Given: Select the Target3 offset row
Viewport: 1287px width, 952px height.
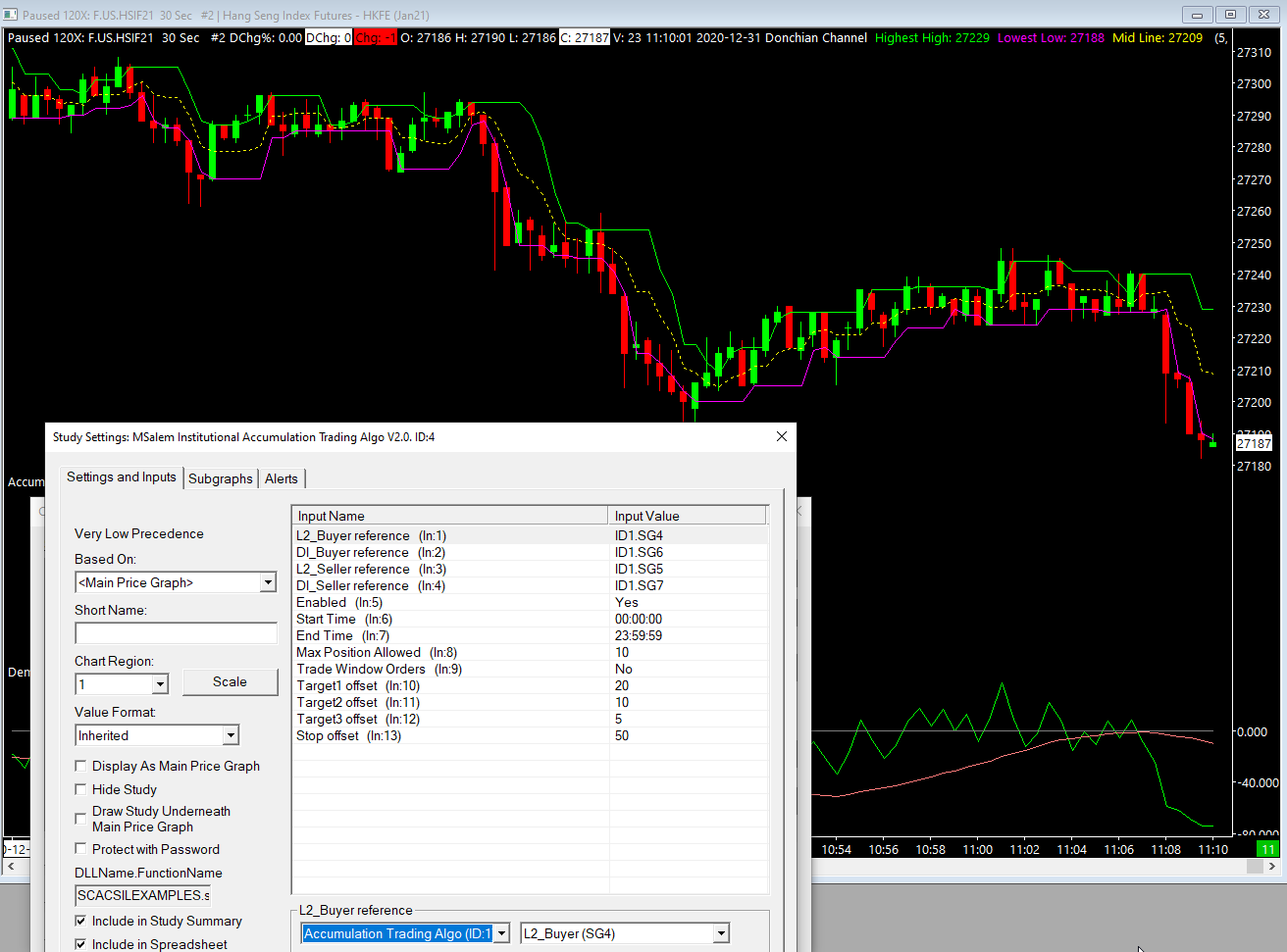Looking at the screenshot, I should click(530, 719).
